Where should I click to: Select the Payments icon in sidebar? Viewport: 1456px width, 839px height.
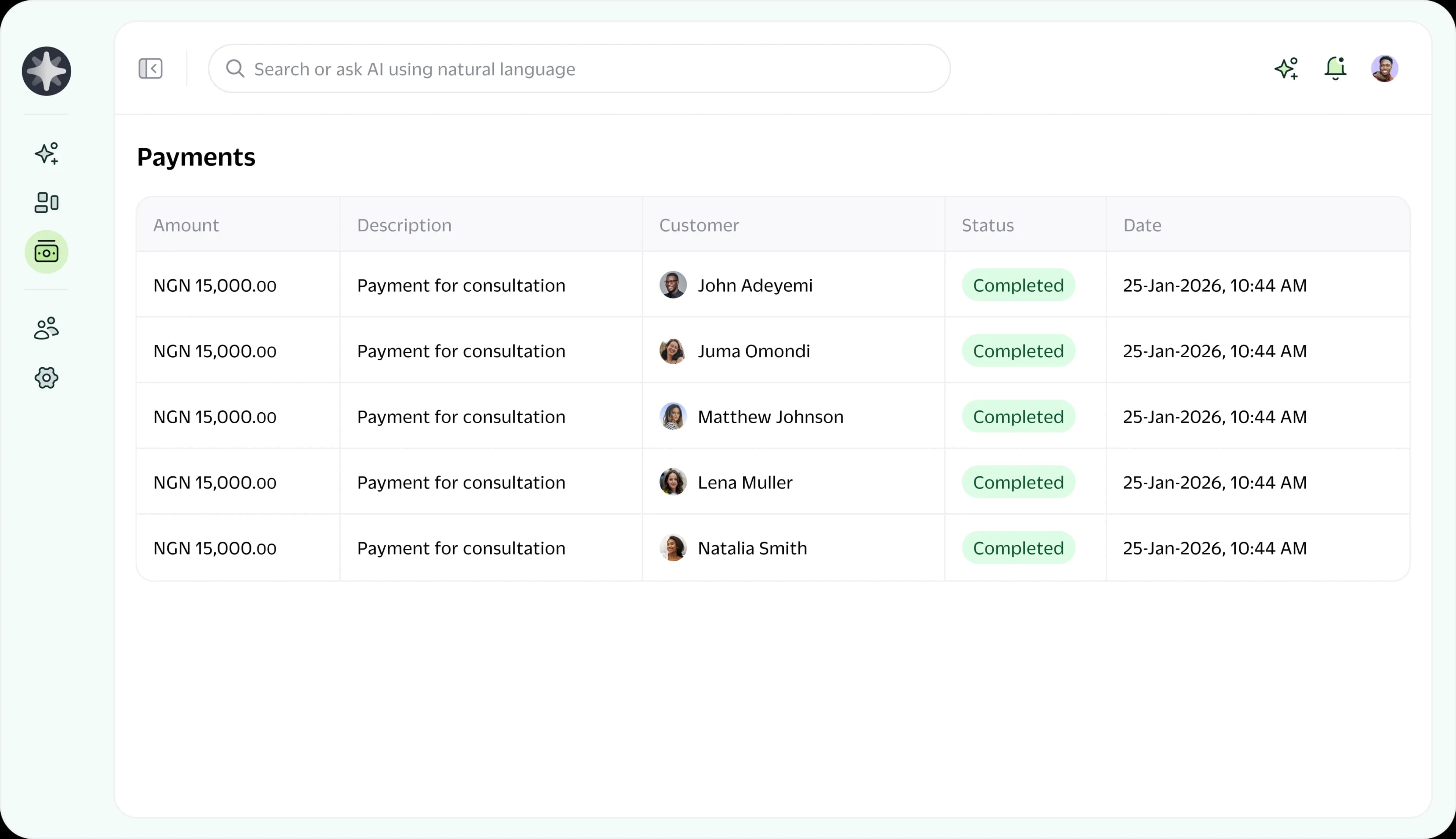point(47,252)
